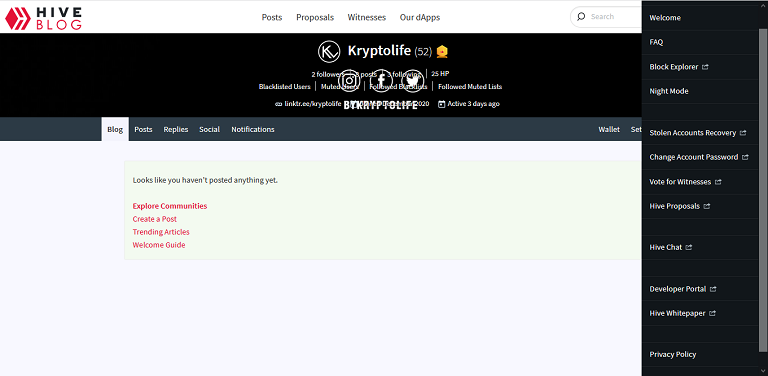The image size is (768, 376).
Task: Select the Posts profile tab
Action: 144,129
